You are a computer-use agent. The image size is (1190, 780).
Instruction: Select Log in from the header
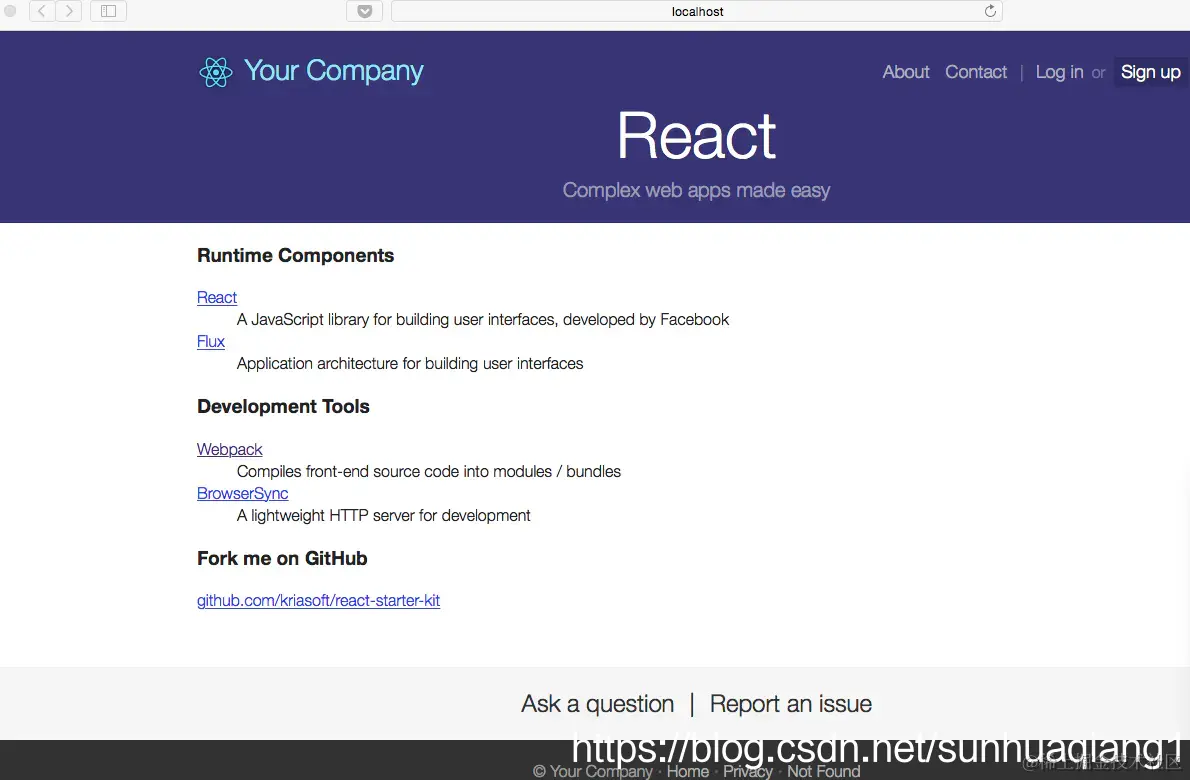1059,72
